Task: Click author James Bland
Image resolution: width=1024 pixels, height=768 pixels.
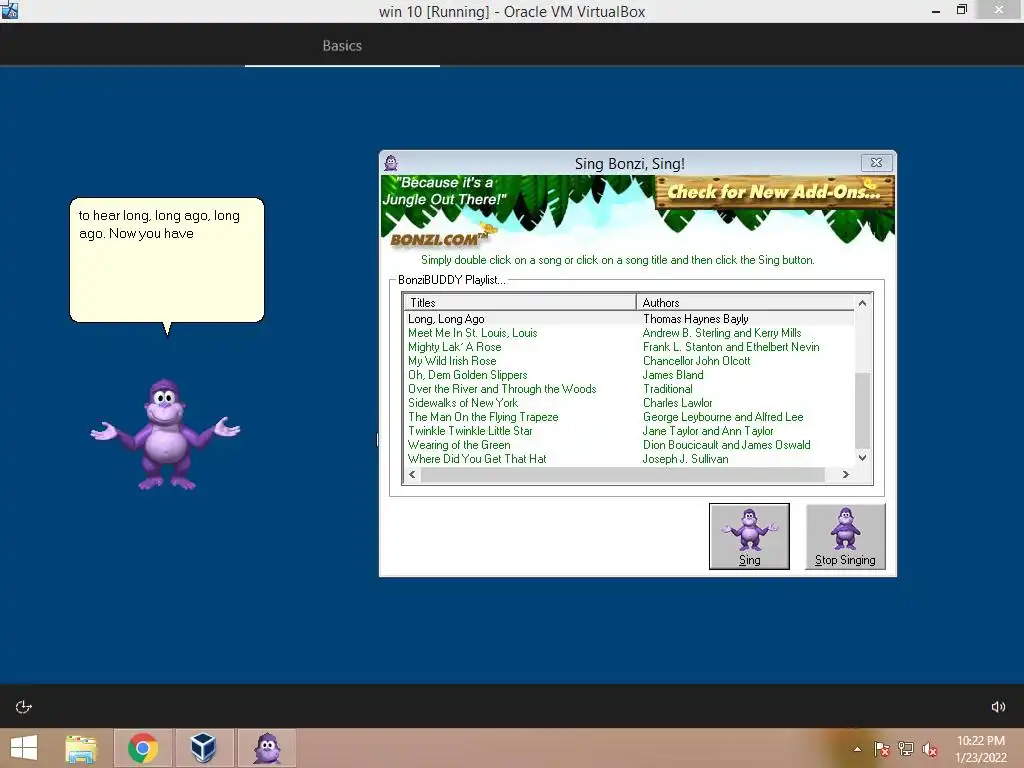Action: (x=673, y=375)
